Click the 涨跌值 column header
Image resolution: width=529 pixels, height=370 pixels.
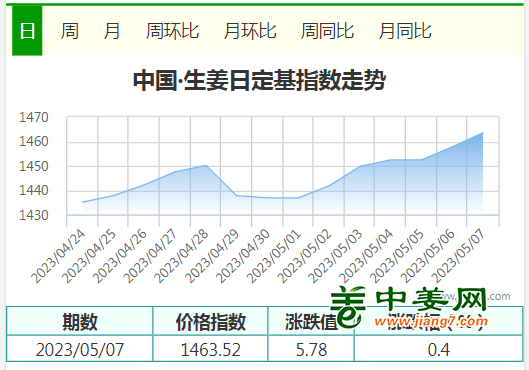click(311, 321)
